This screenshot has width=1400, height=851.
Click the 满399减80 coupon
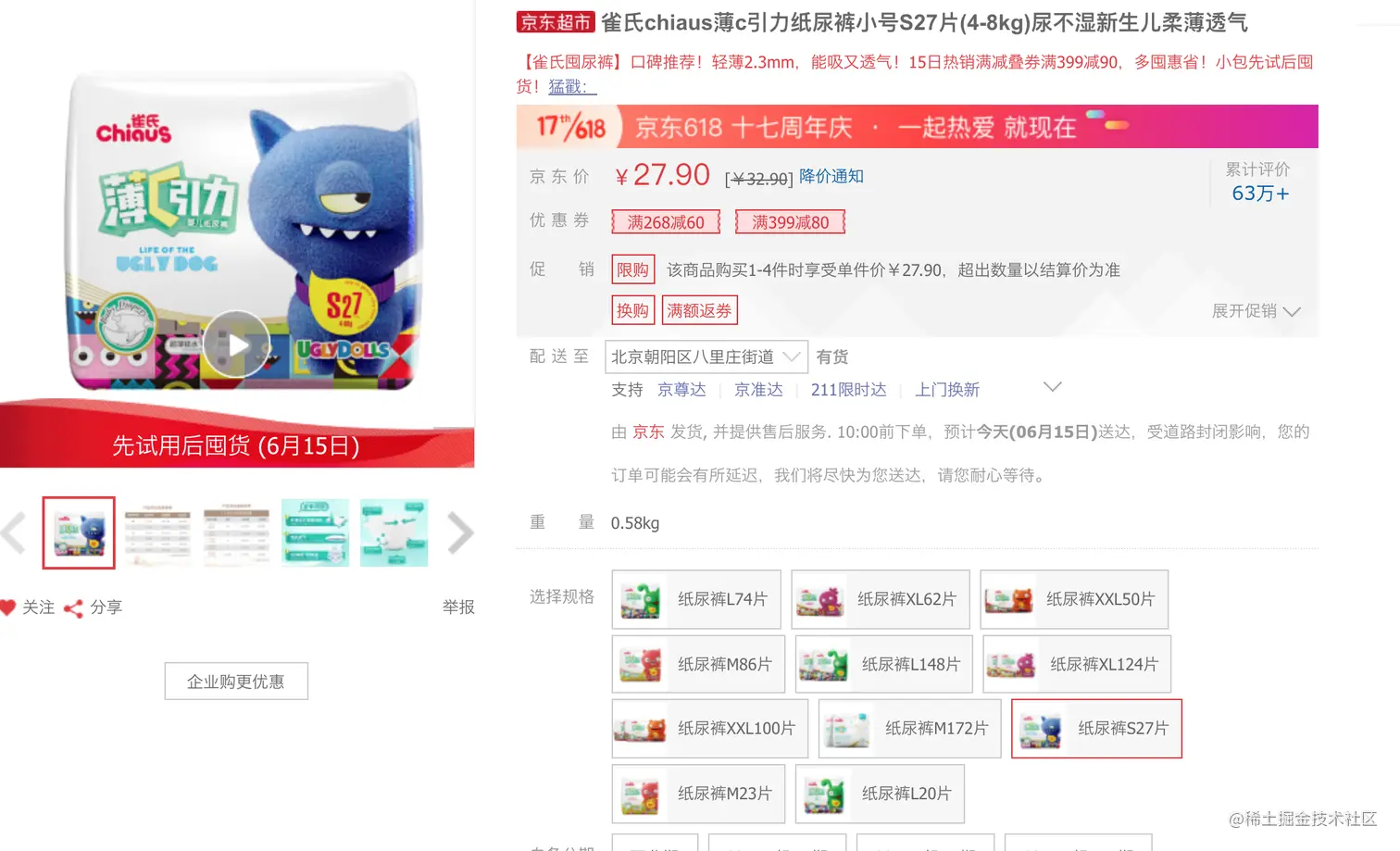pos(791,222)
